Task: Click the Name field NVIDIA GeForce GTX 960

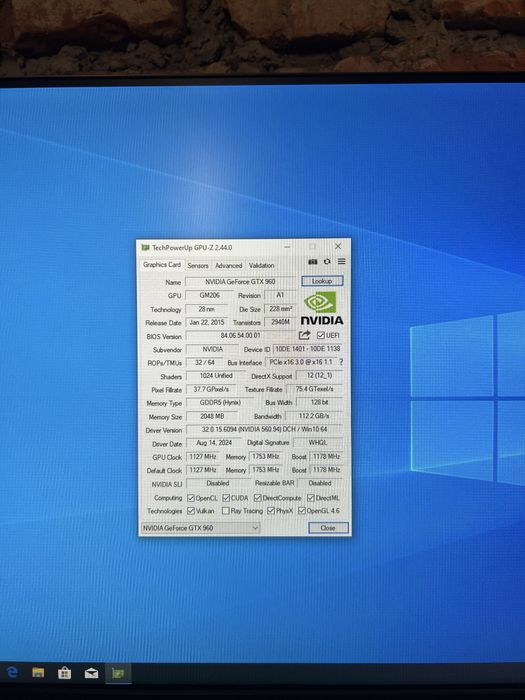Action: (240, 282)
